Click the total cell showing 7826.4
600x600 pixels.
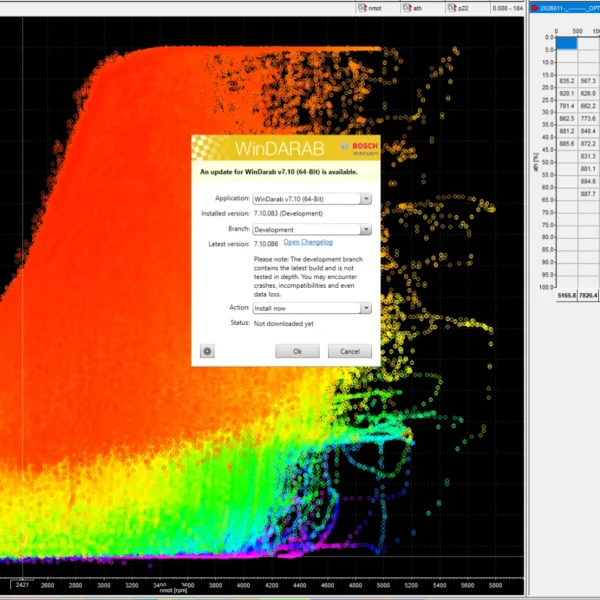coord(588,295)
